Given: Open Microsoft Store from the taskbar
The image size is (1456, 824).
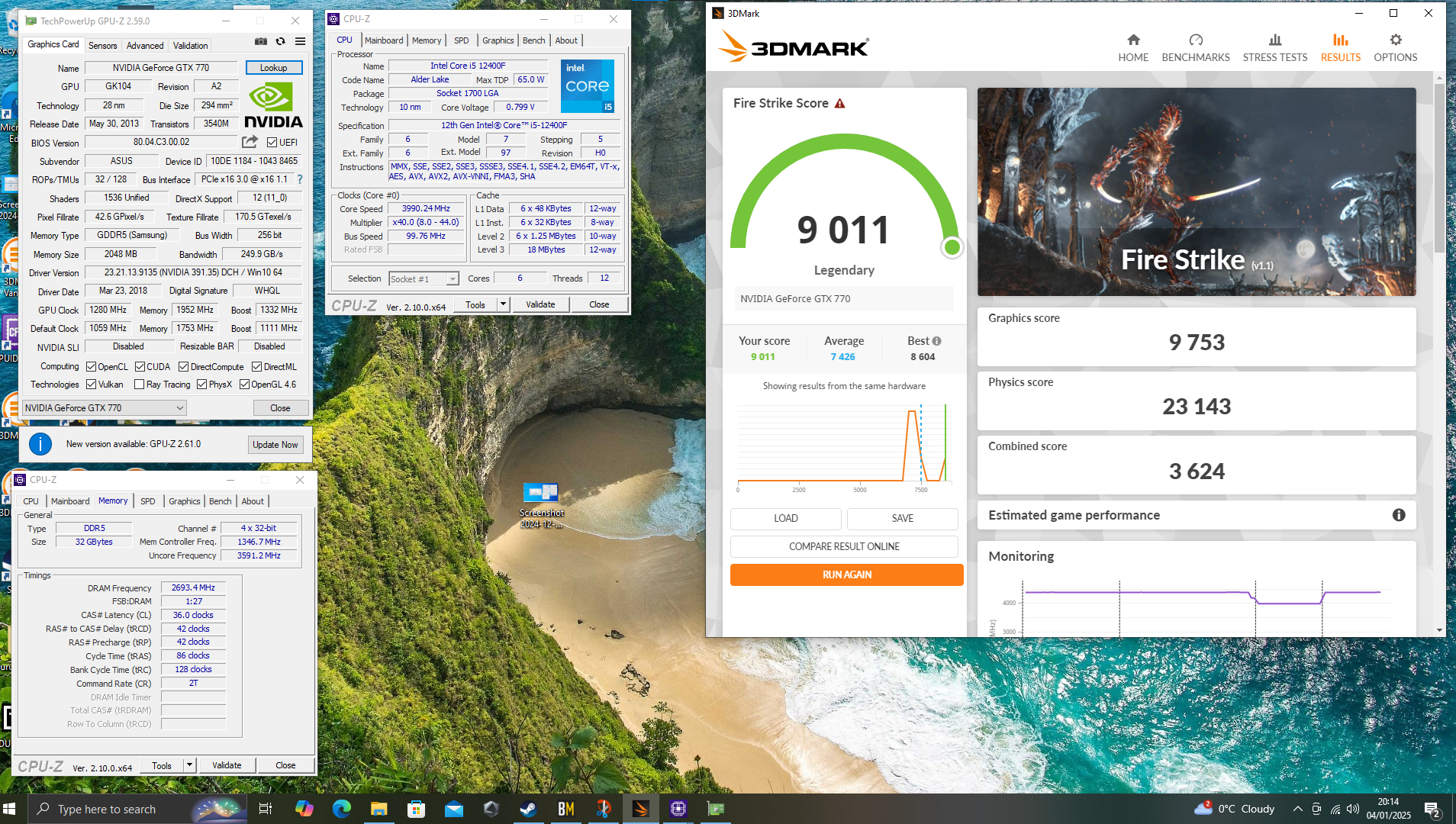Looking at the screenshot, I should click(416, 809).
